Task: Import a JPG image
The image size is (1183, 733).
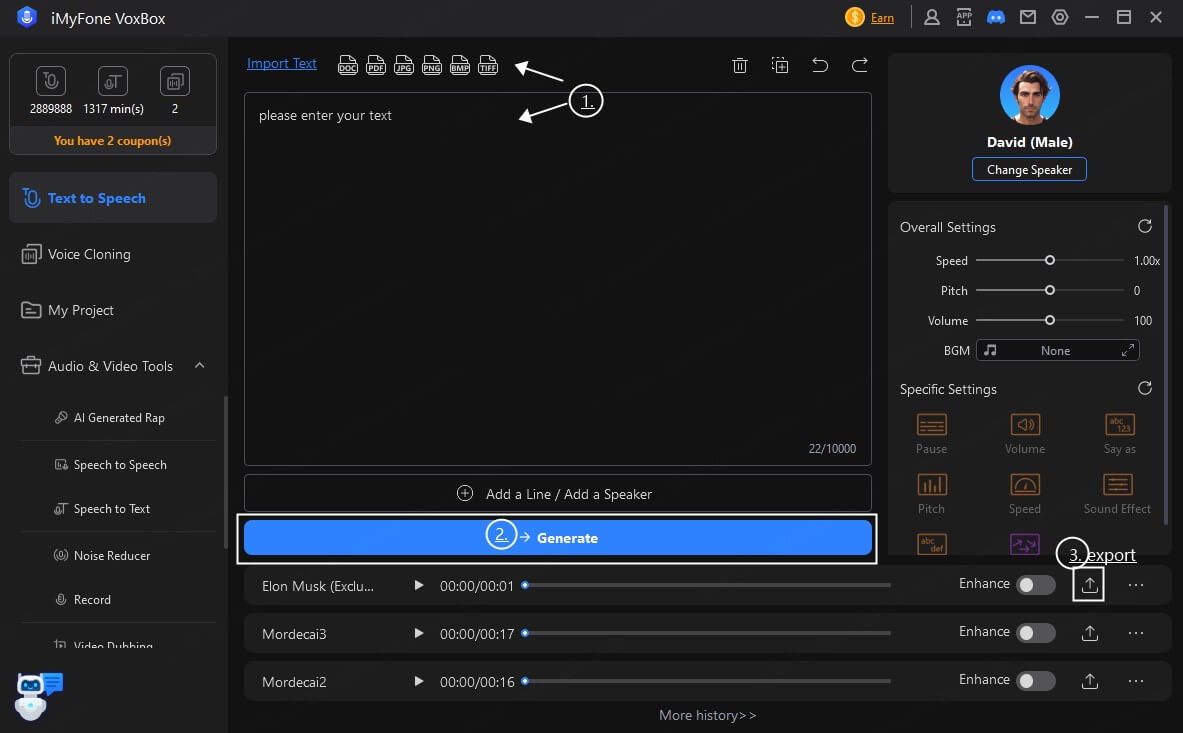Action: (404, 65)
